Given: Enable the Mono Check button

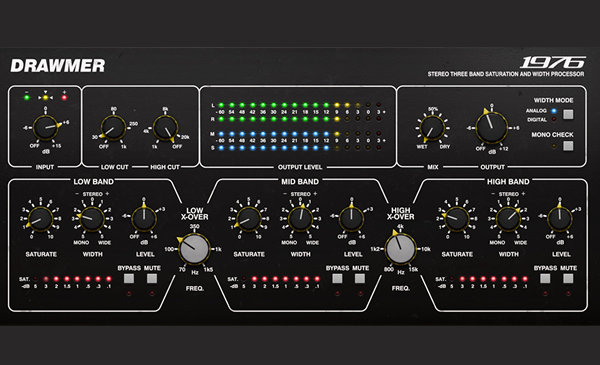Looking at the screenshot, I should [568, 146].
